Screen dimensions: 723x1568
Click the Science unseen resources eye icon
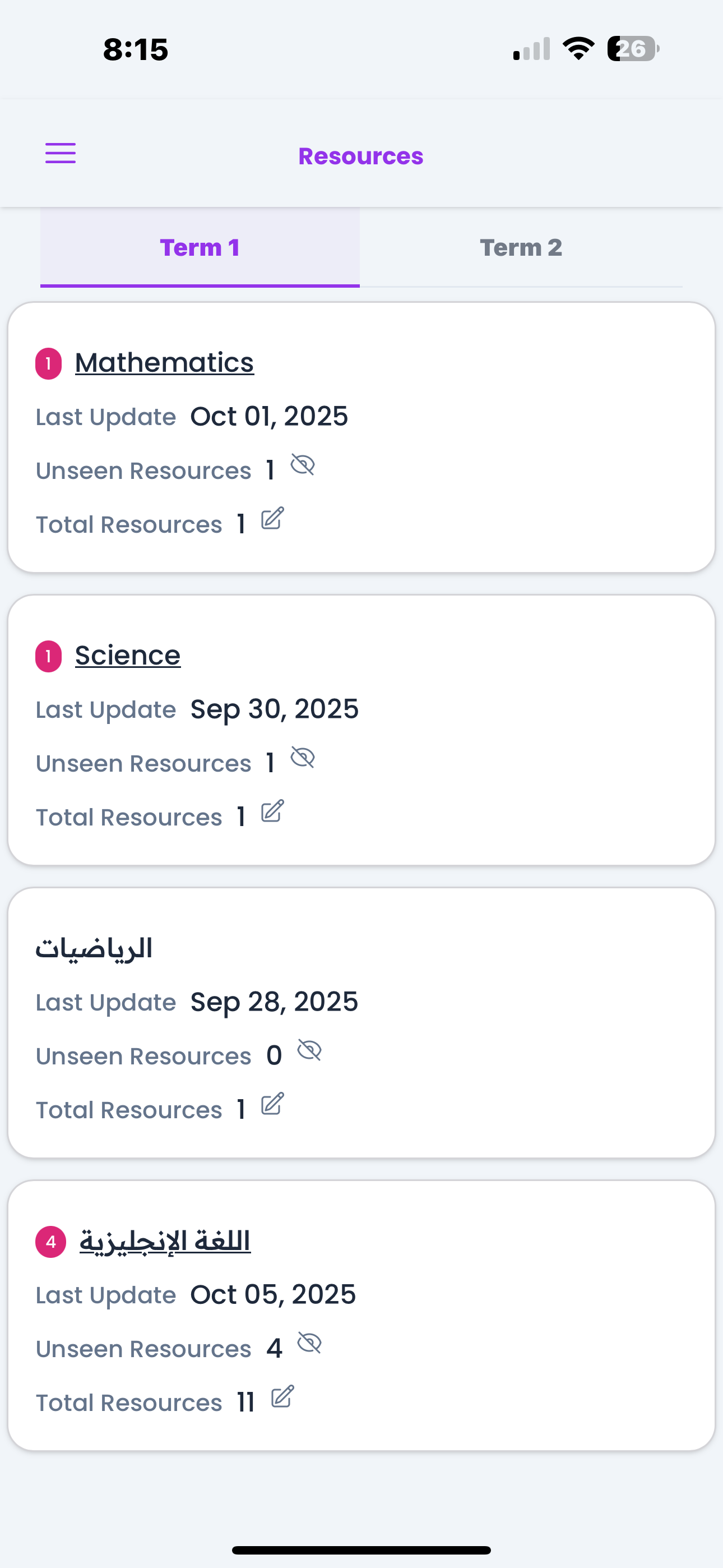(x=303, y=758)
